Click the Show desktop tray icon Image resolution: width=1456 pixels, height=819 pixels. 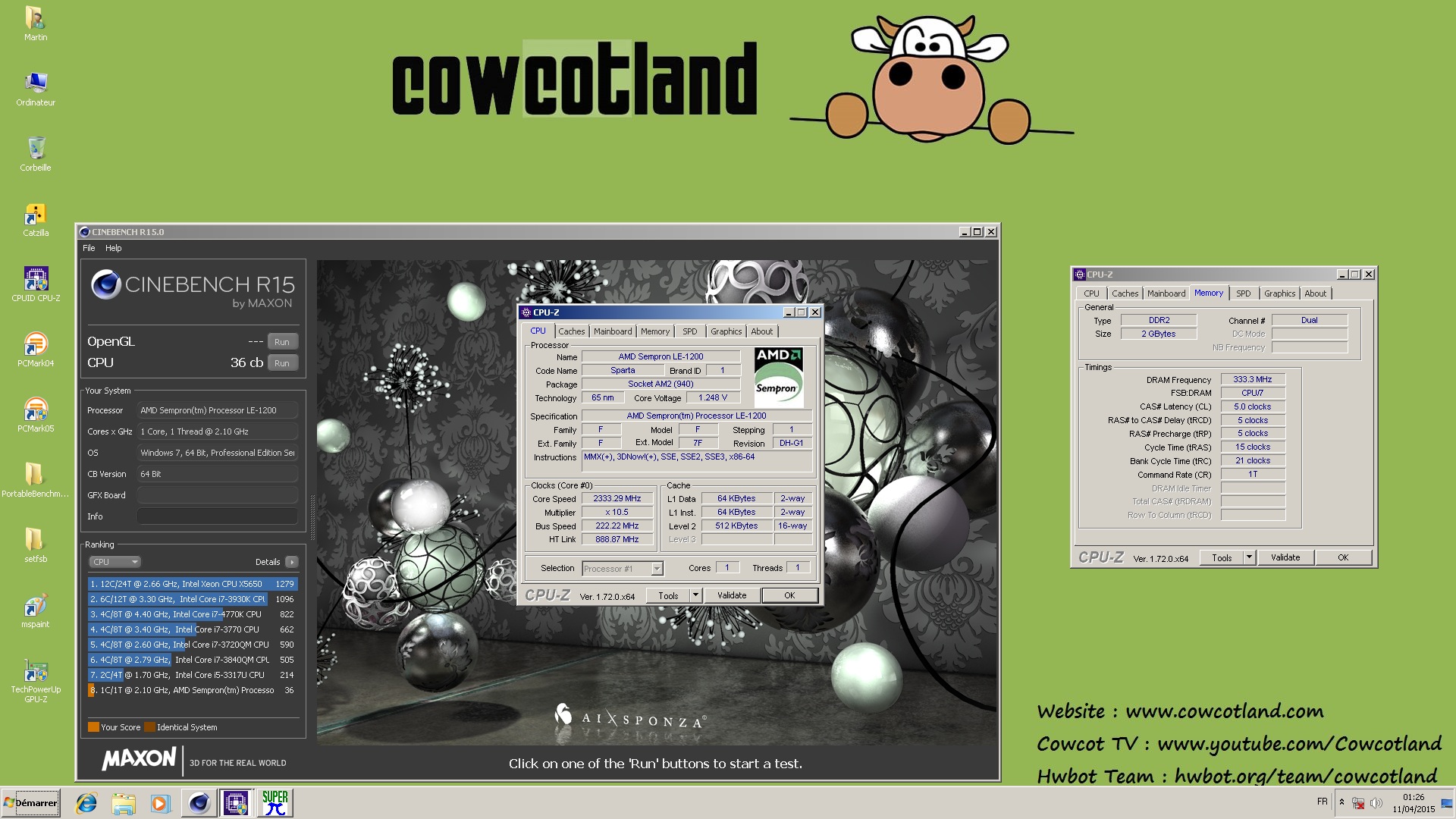click(x=1447, y=803)
